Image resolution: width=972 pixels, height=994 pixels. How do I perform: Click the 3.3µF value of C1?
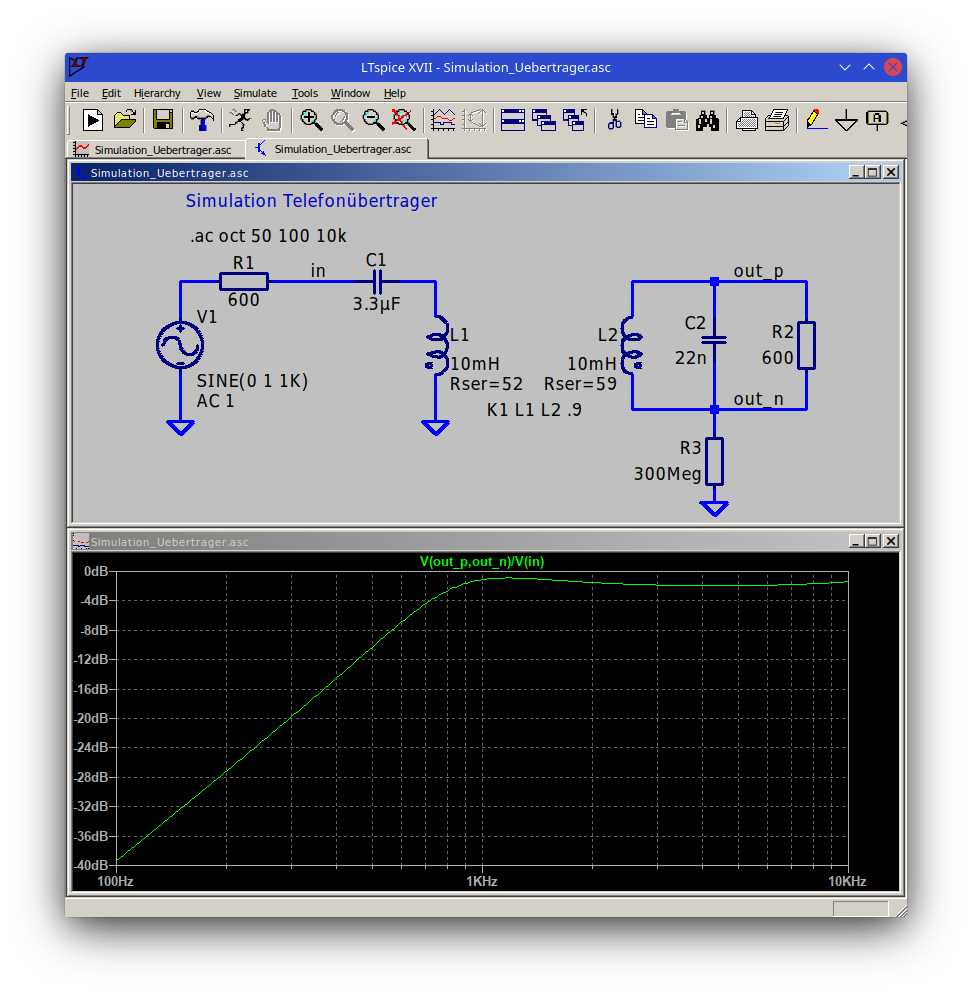(x=377, y=304)
